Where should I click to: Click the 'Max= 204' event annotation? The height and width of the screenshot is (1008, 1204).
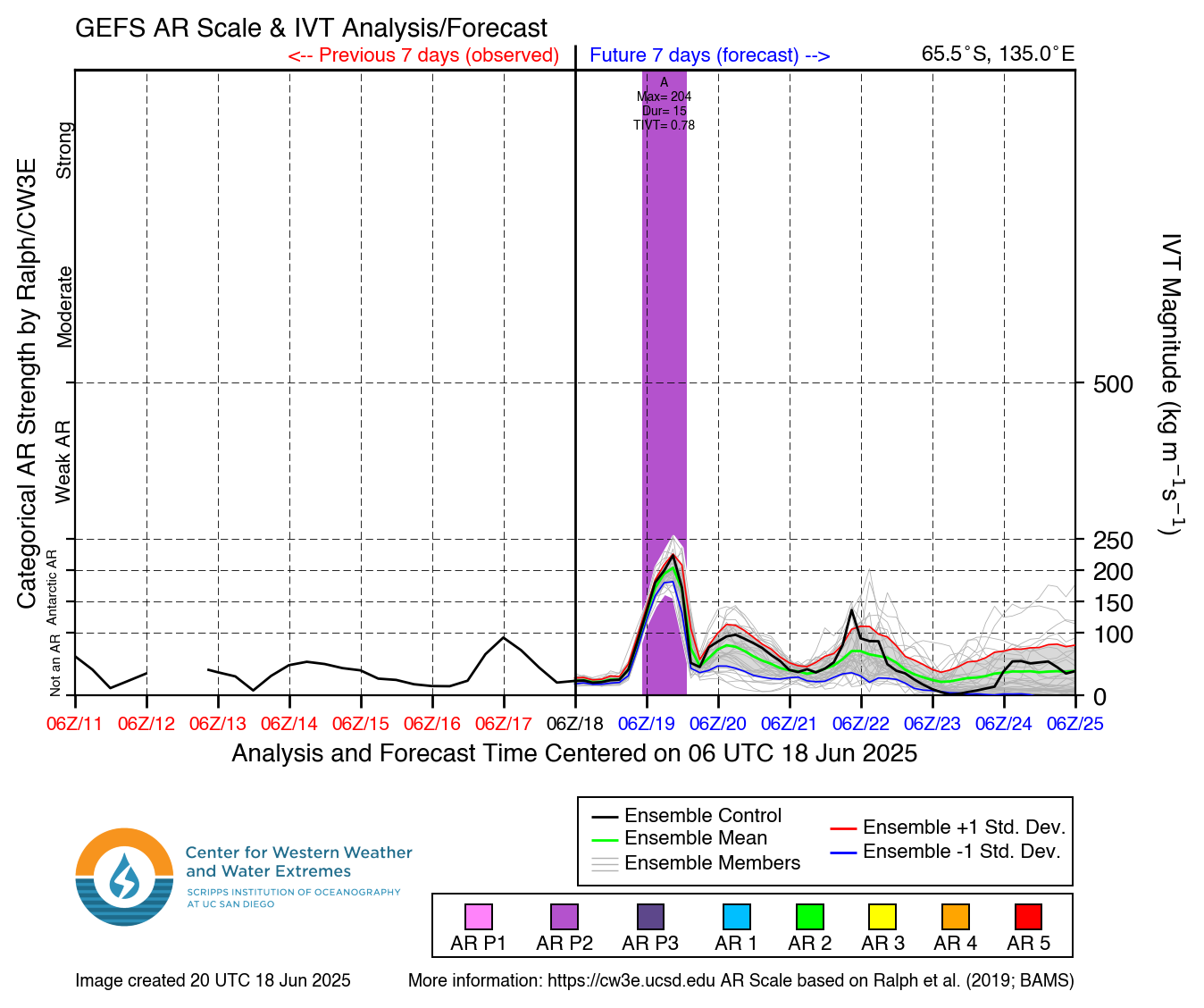pyautogui.click(x=664, y=97)
